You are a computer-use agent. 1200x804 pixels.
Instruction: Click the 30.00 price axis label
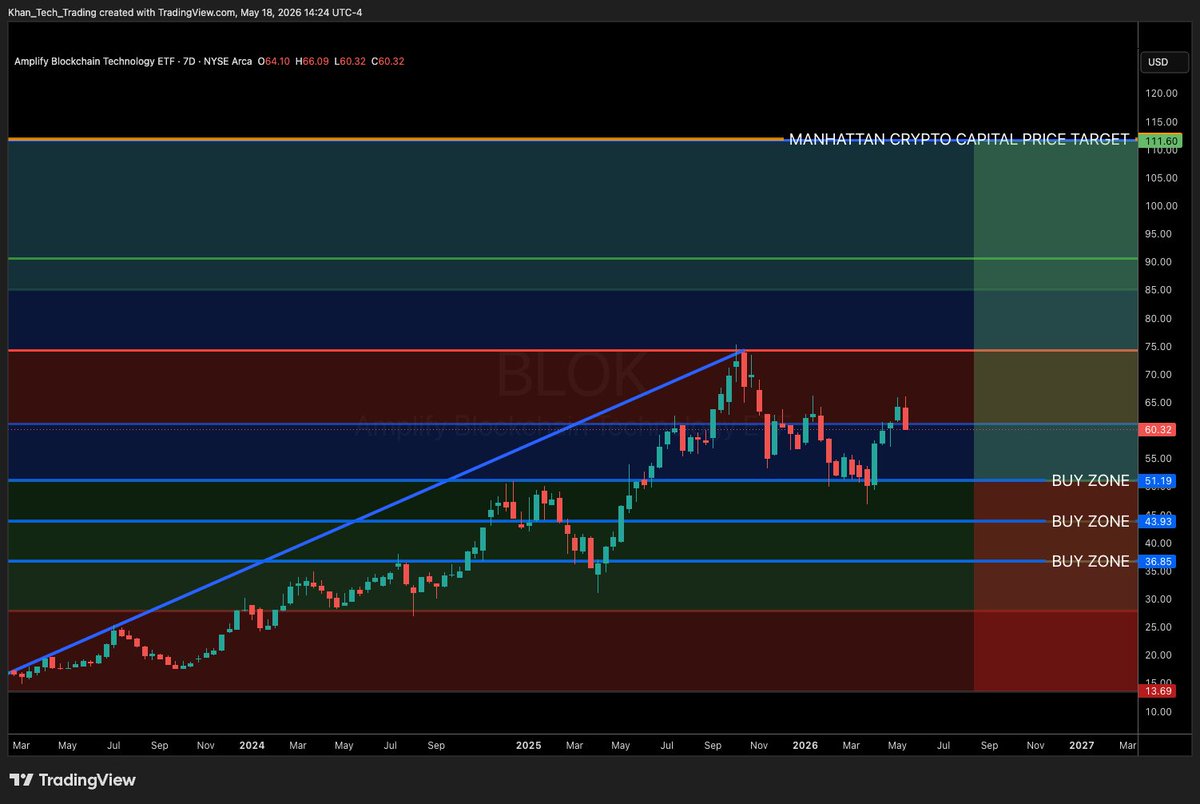pyautogui.click(x=1160, y=599)
